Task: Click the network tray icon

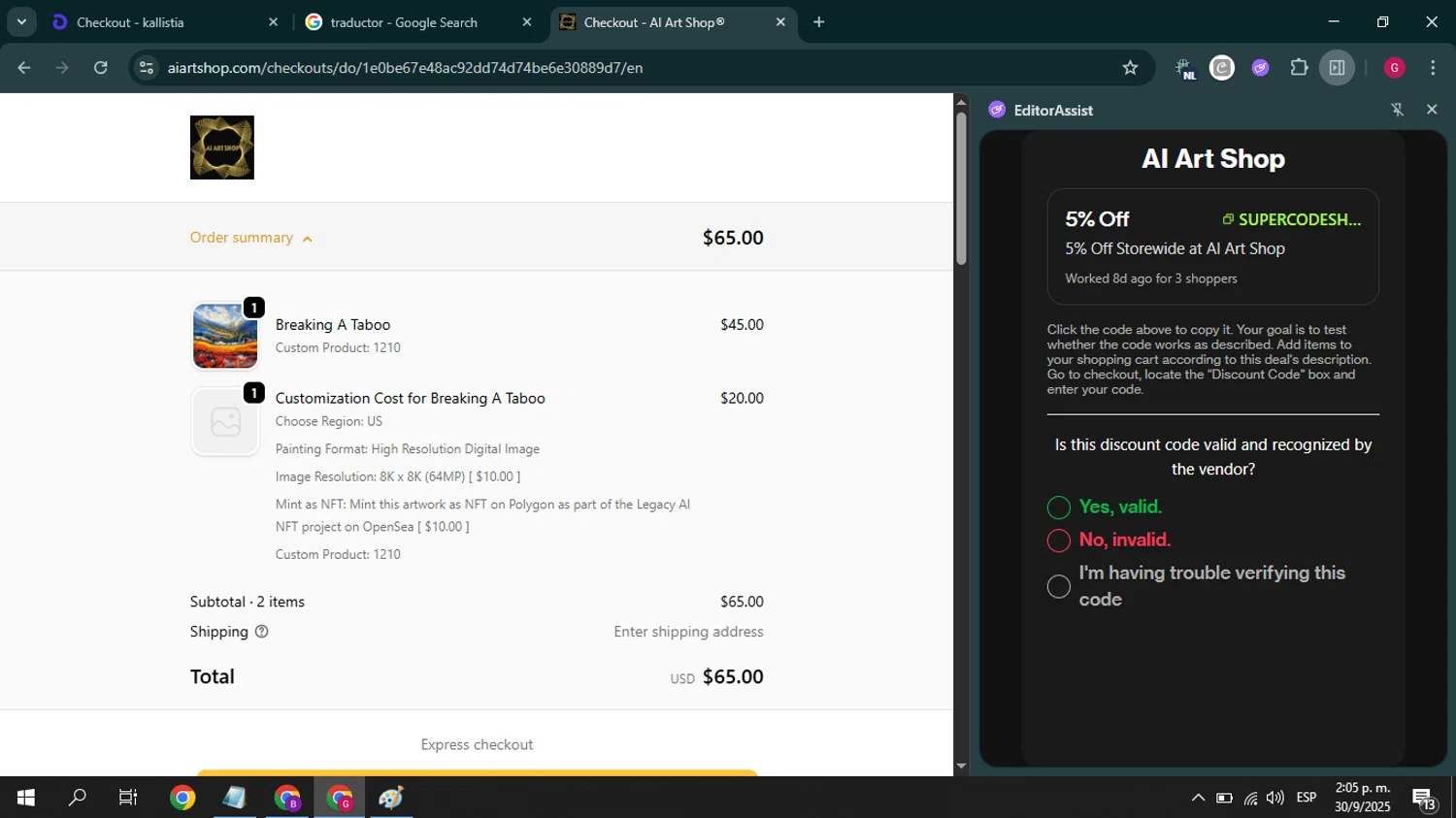Action: pos(1250,798)
